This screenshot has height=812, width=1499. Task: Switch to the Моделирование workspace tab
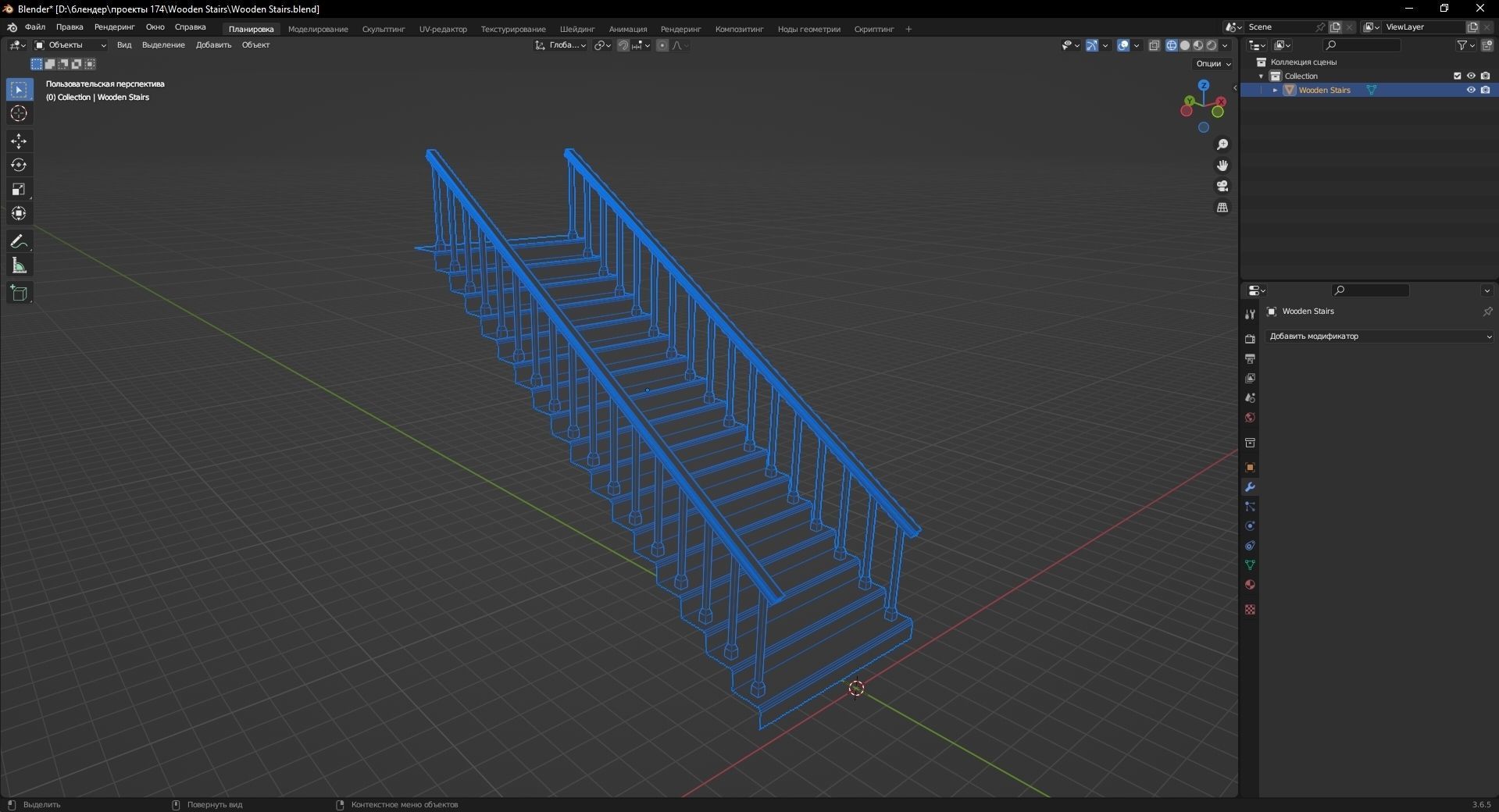(318, 29)
